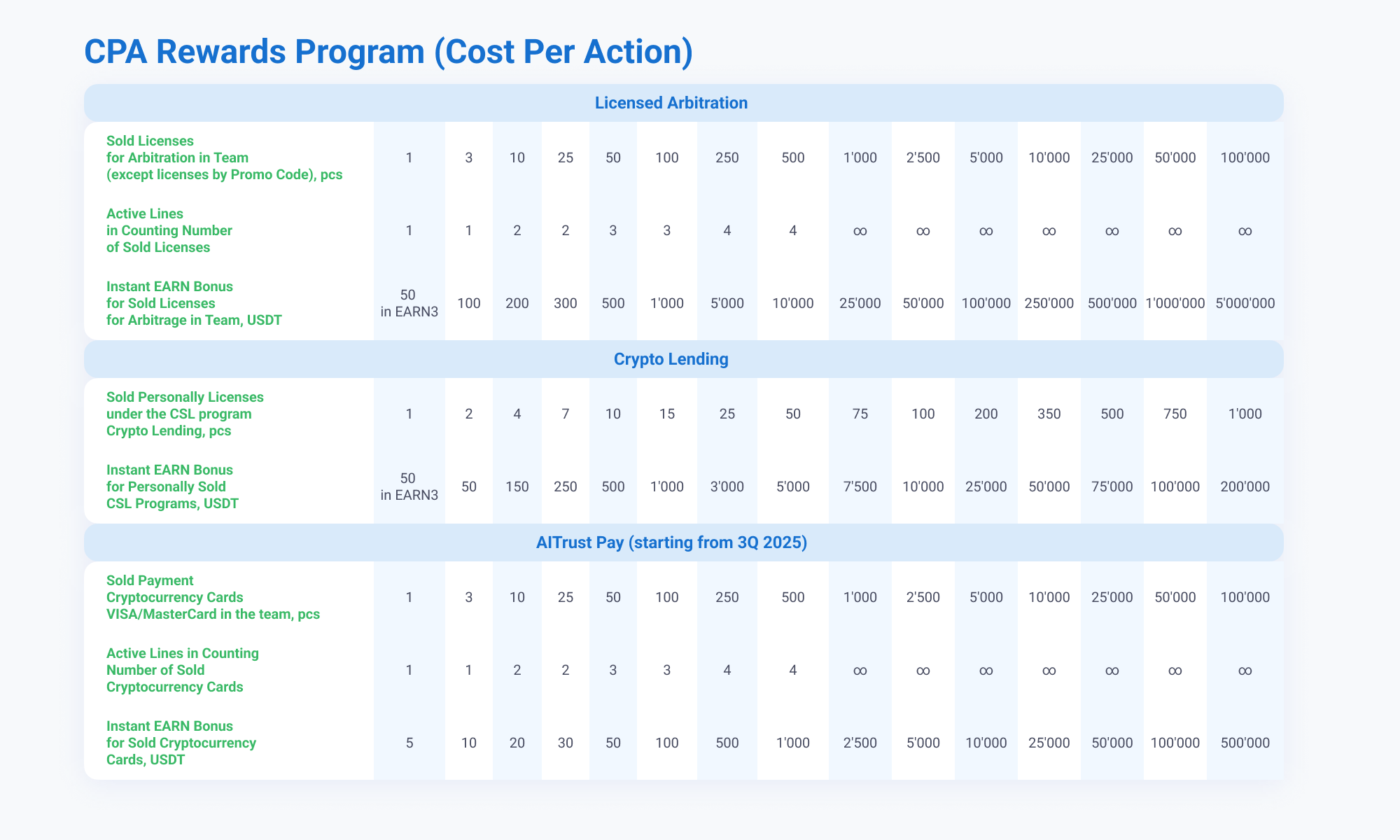Click the 350 value in CSL licenses row
The image size is (1400, 840).
tap(1049, 414)
